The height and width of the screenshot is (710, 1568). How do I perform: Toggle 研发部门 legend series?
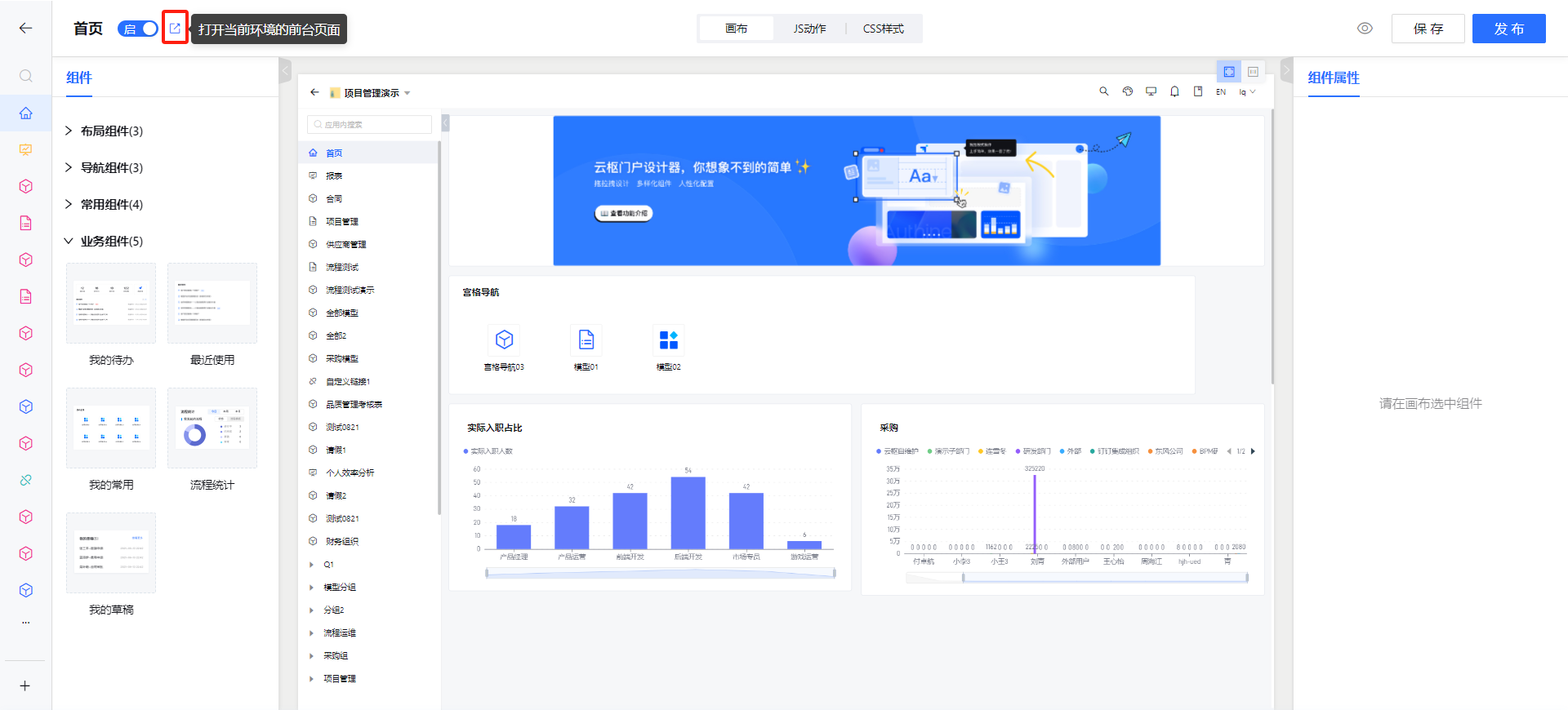click(1033, 451)
